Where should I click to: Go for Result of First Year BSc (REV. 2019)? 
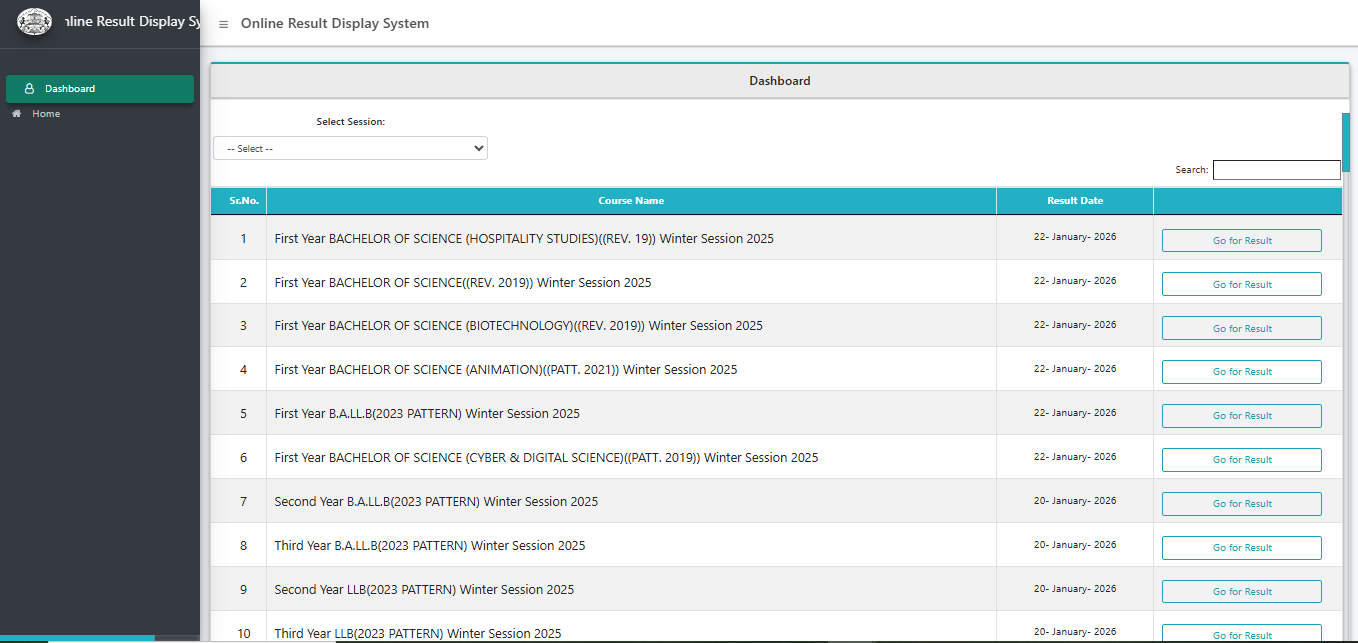(x=1241, y=284)
